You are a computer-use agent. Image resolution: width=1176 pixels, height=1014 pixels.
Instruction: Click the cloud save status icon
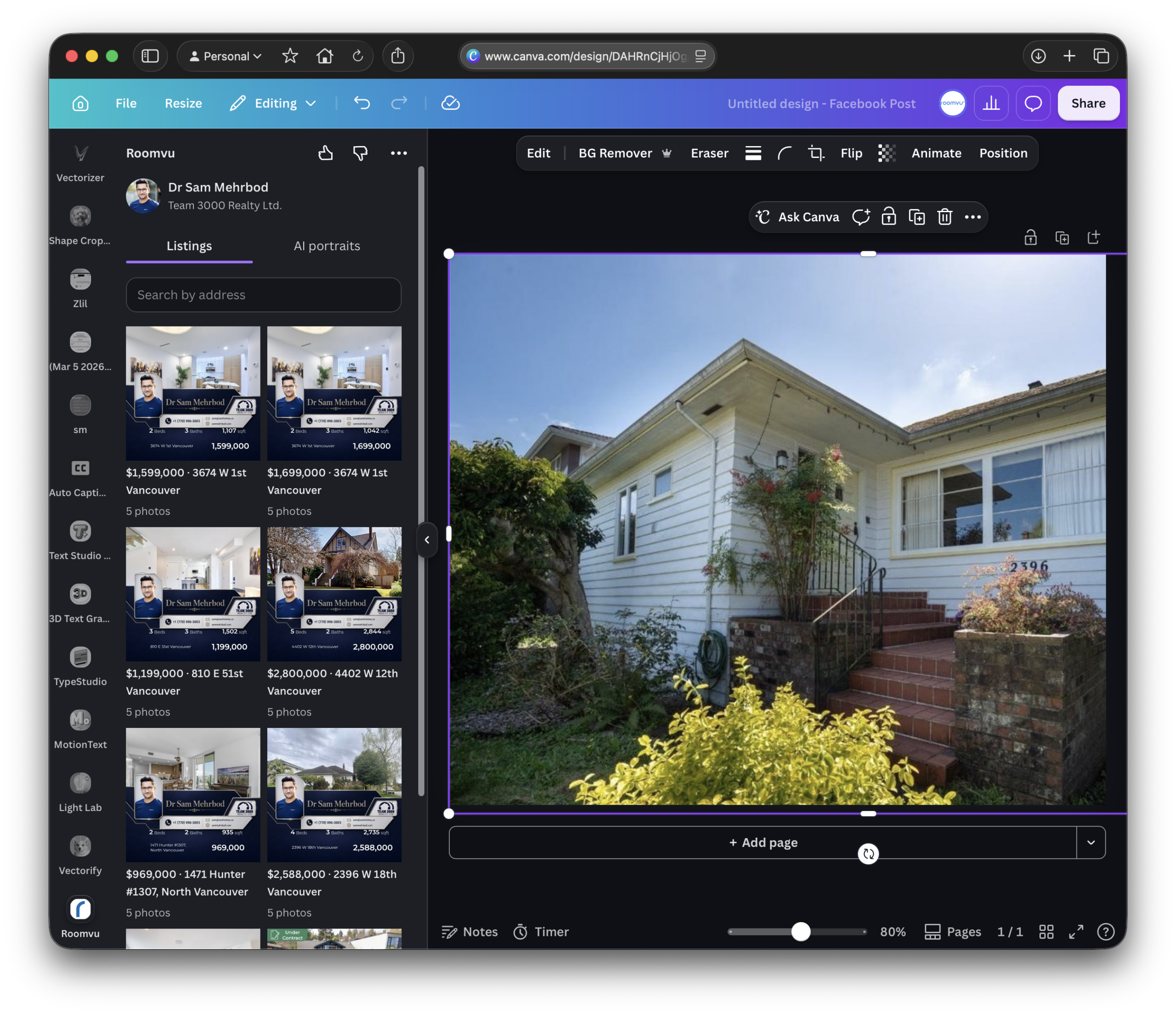[451, 103]
